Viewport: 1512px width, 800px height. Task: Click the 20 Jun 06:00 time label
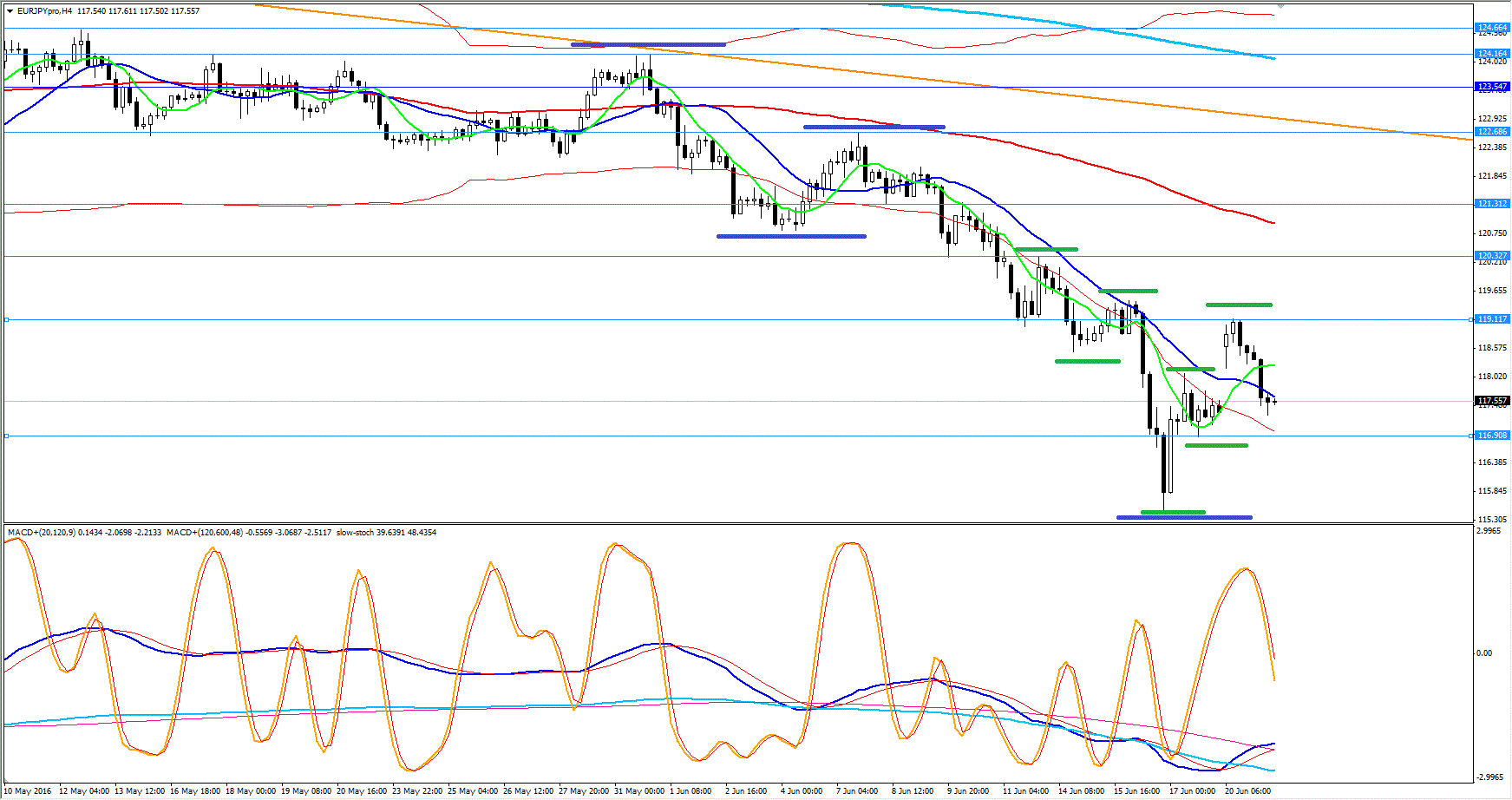tap(1247, 790)
